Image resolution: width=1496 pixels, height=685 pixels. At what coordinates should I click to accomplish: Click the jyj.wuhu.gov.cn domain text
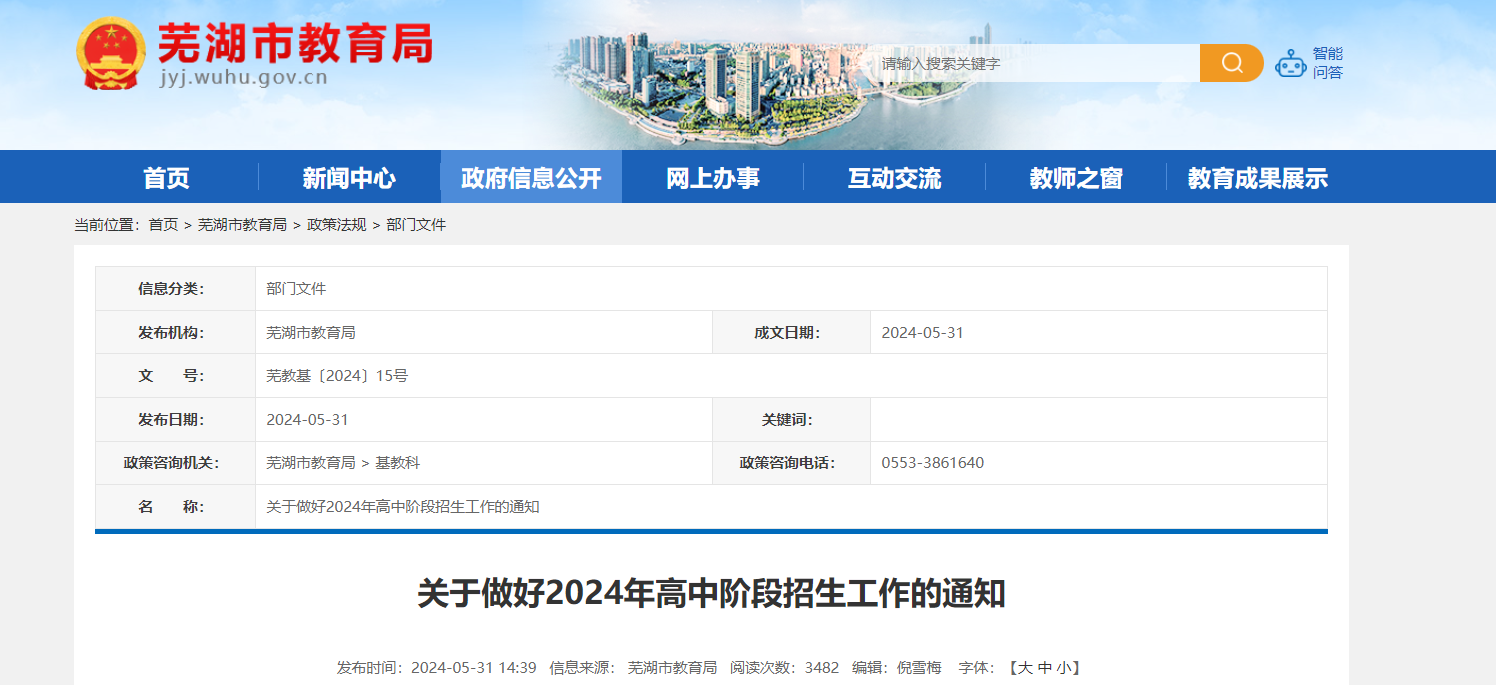(x=244, y=78)
